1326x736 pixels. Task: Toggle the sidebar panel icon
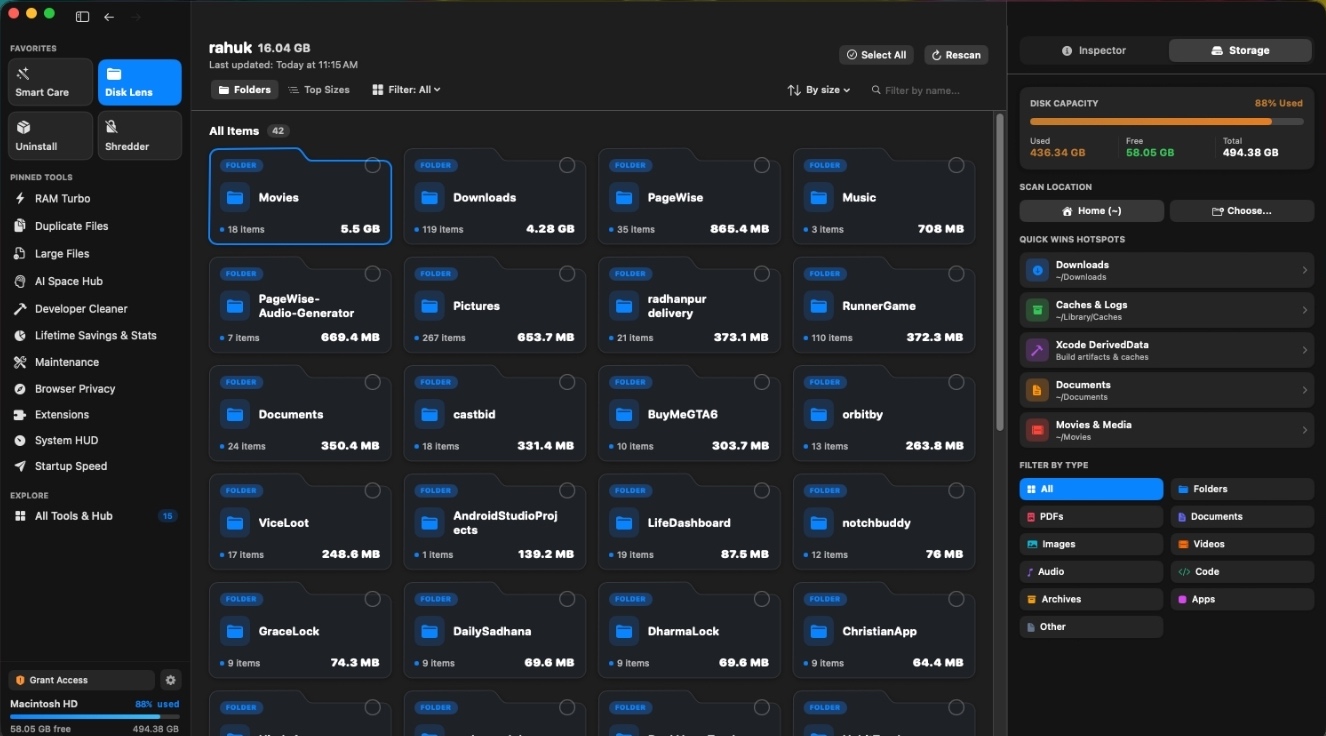click(x=82, y=16)
